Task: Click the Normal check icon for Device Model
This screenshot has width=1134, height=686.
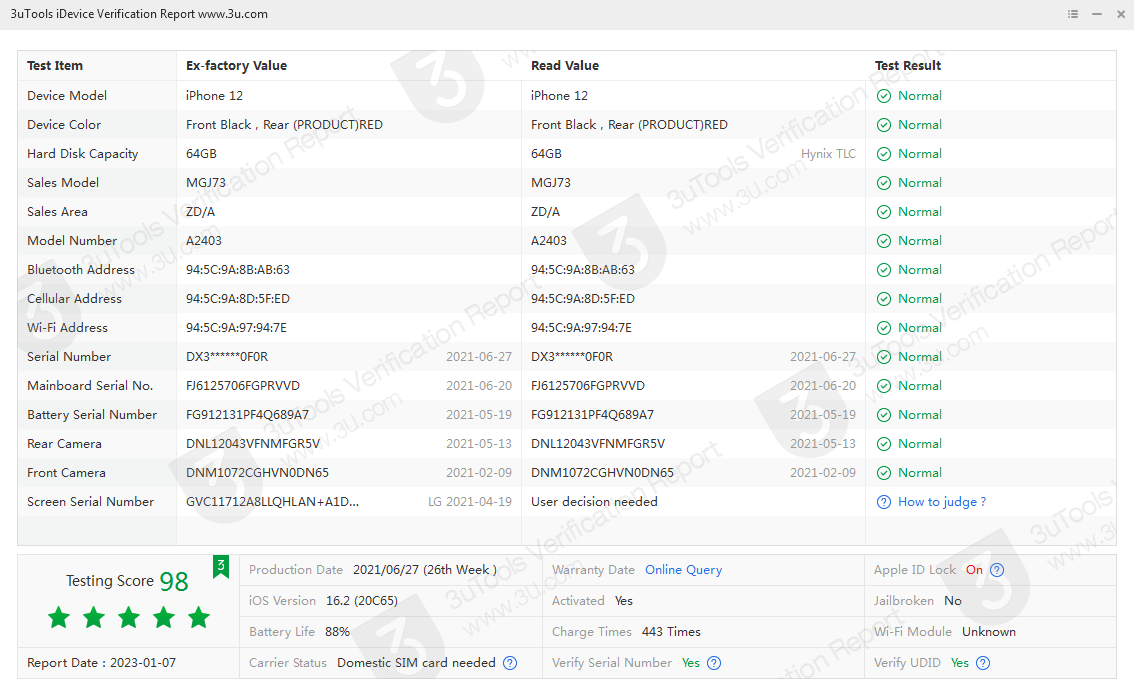Action: tap(884, 96)
